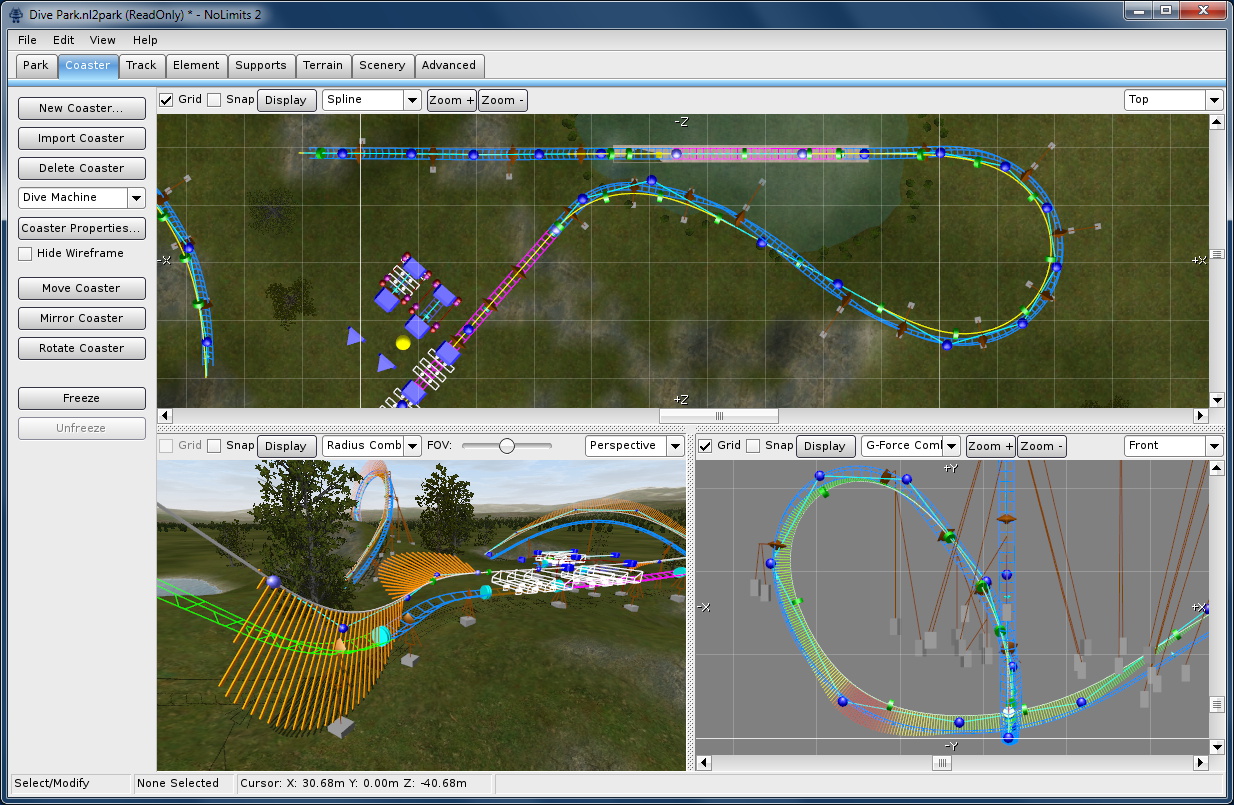
Task: Click the yellow sphere marker in top view
Action: tap(403, 343)
